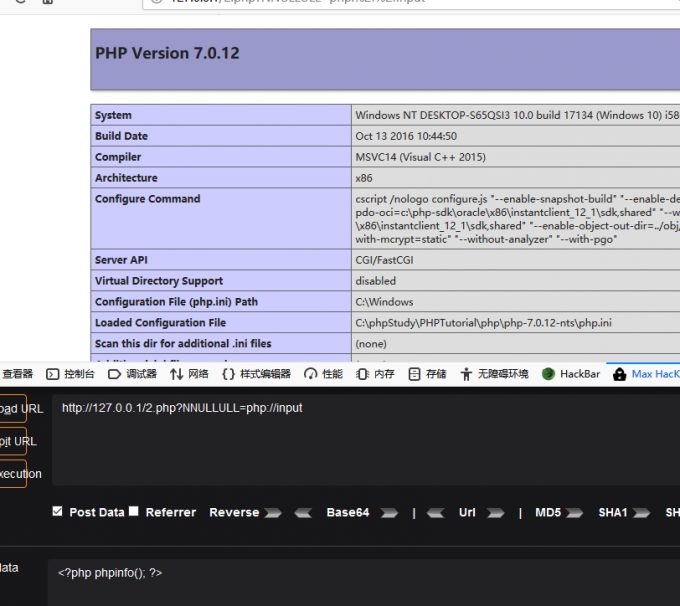Open the Performance (性能) tab
The height and width of the screenshot is (606, 680).
[324, 374]
